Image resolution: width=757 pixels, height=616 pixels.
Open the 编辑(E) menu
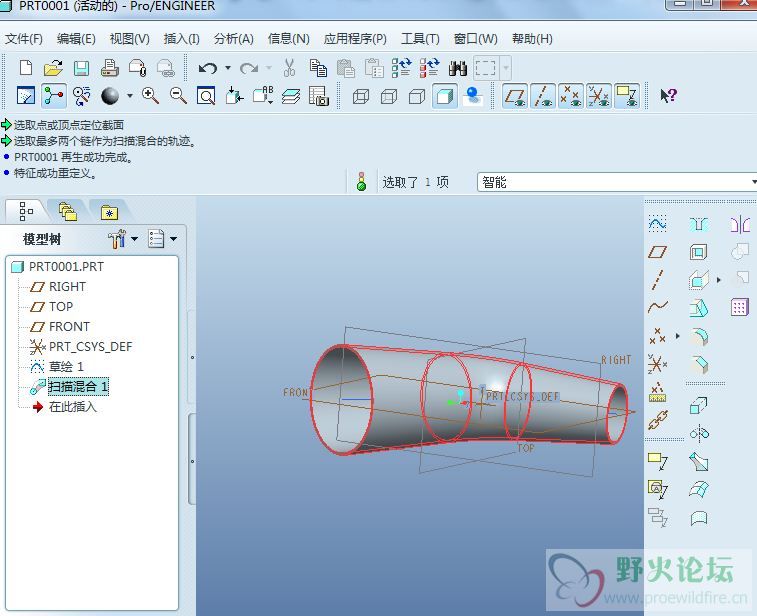[x=76, y=39]
